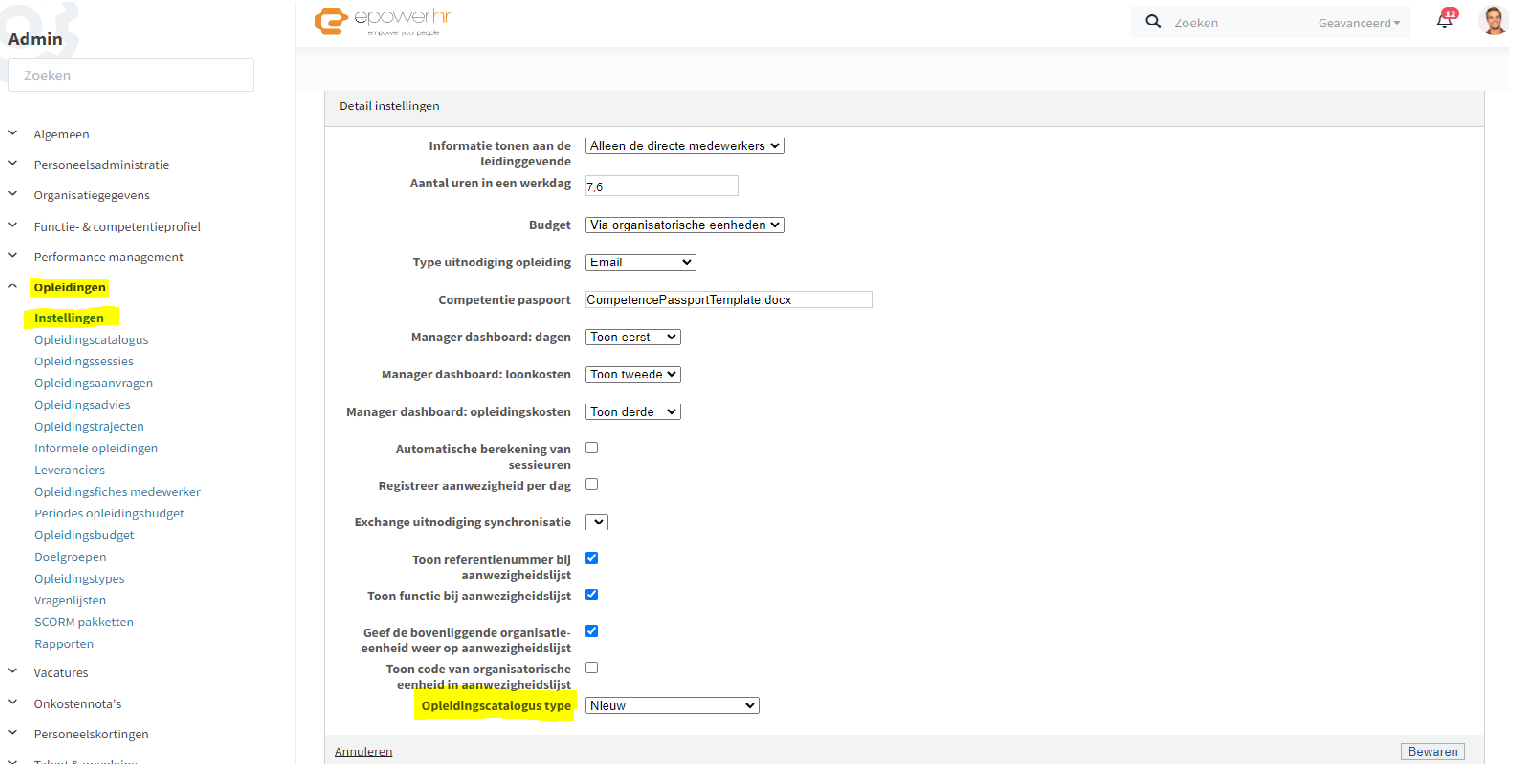This screenshot has height=764, width=1522.
Task: Open Leveranciers menu item
Action: (69, 470)
